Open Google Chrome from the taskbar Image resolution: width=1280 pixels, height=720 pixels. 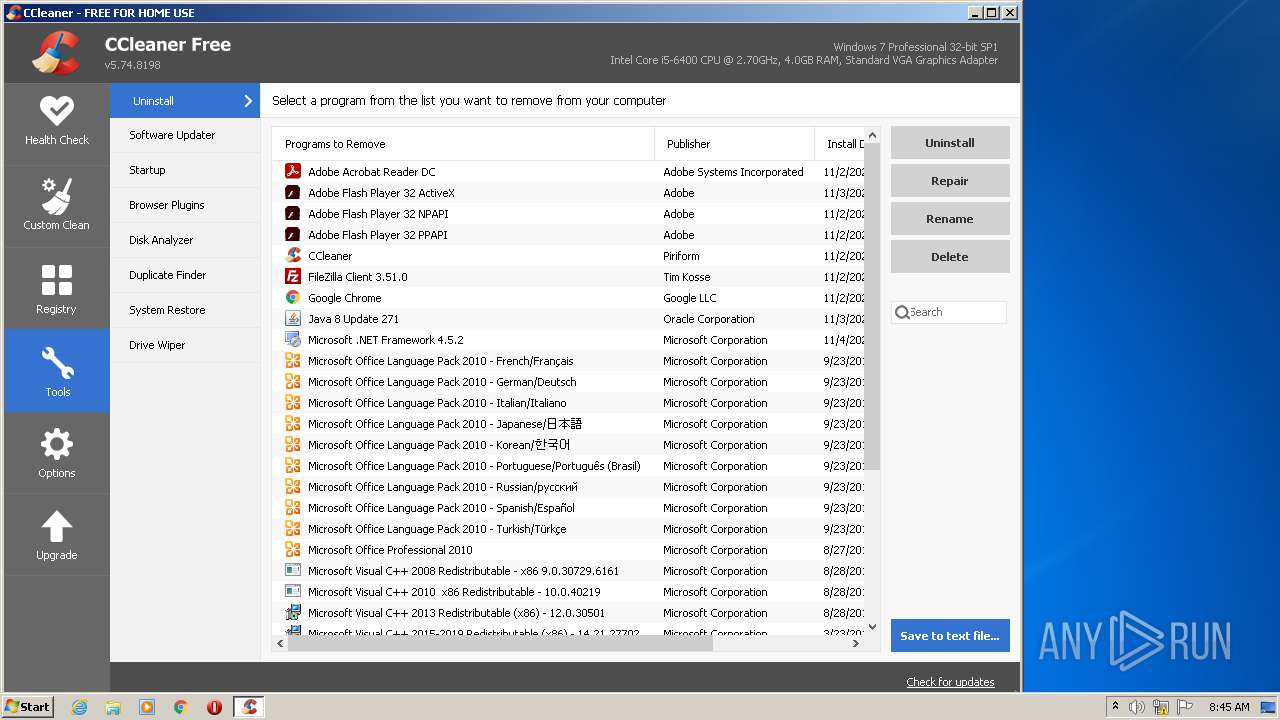click(x=181, y=707)
